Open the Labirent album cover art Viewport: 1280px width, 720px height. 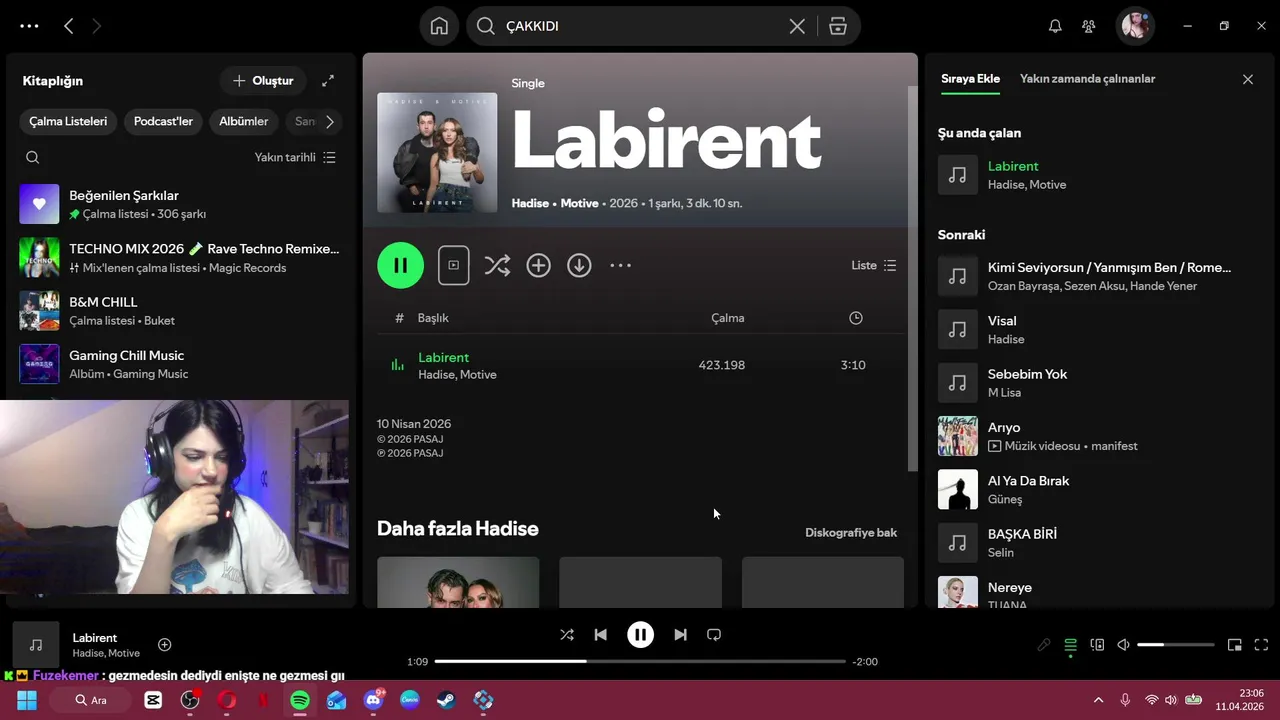pos(437,152)
